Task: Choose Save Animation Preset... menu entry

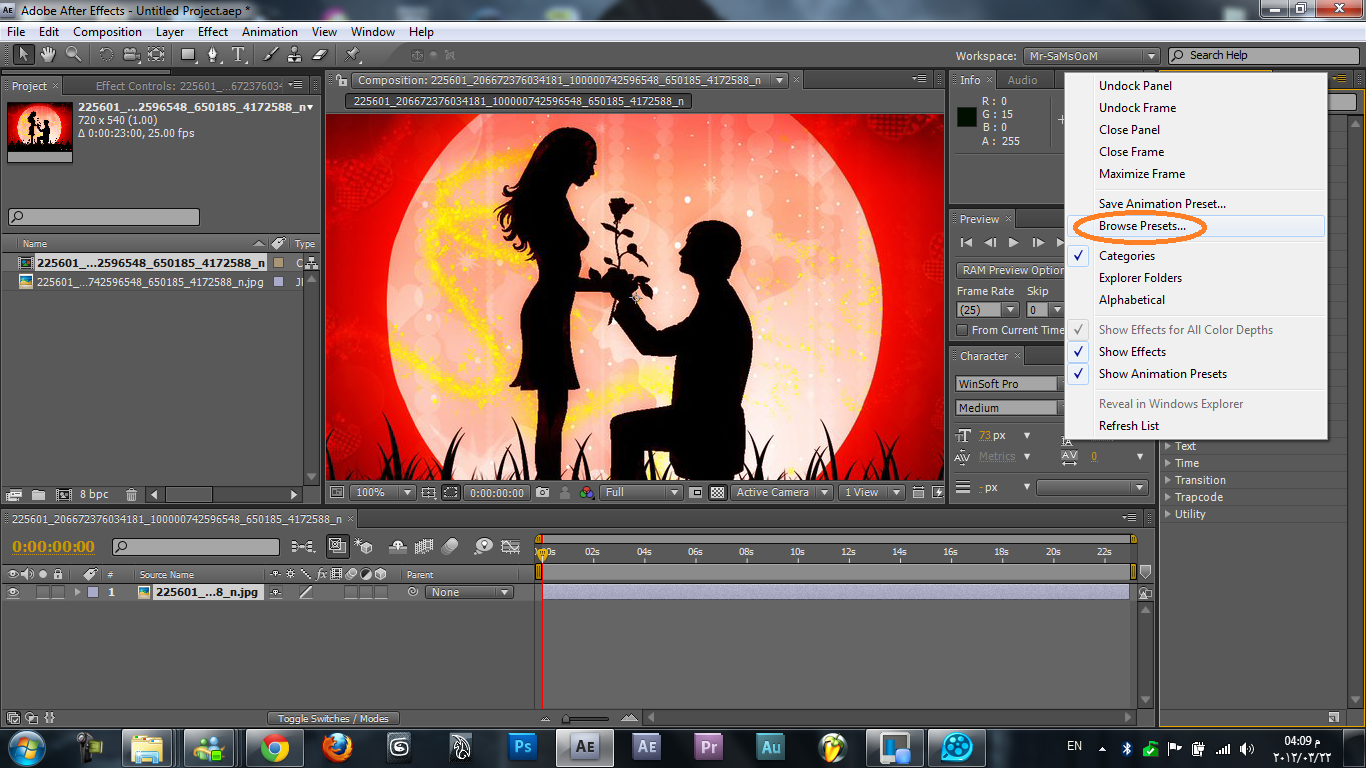Action: point(1162,204)
